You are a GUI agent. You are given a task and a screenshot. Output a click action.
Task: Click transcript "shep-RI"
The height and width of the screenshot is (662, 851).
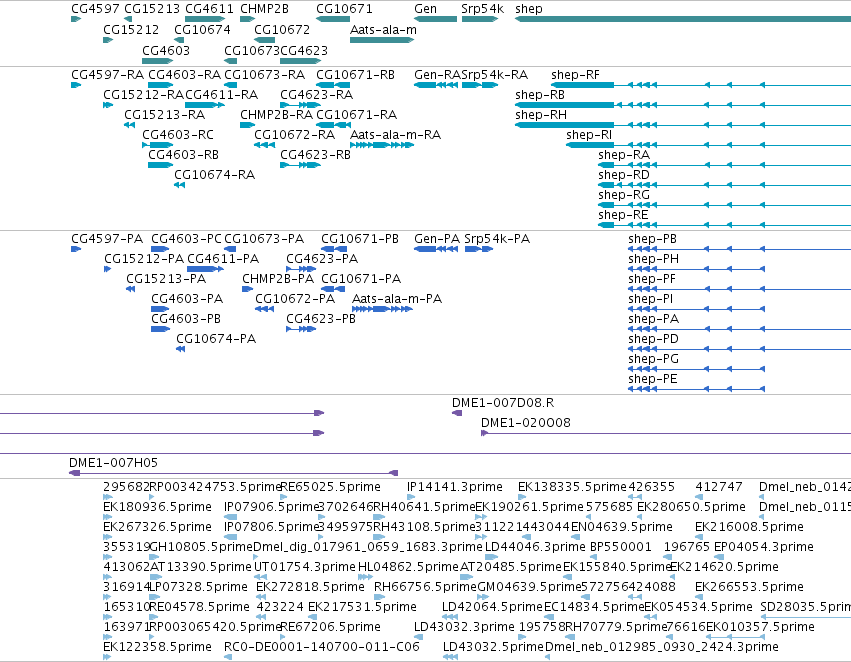(589, 135)
